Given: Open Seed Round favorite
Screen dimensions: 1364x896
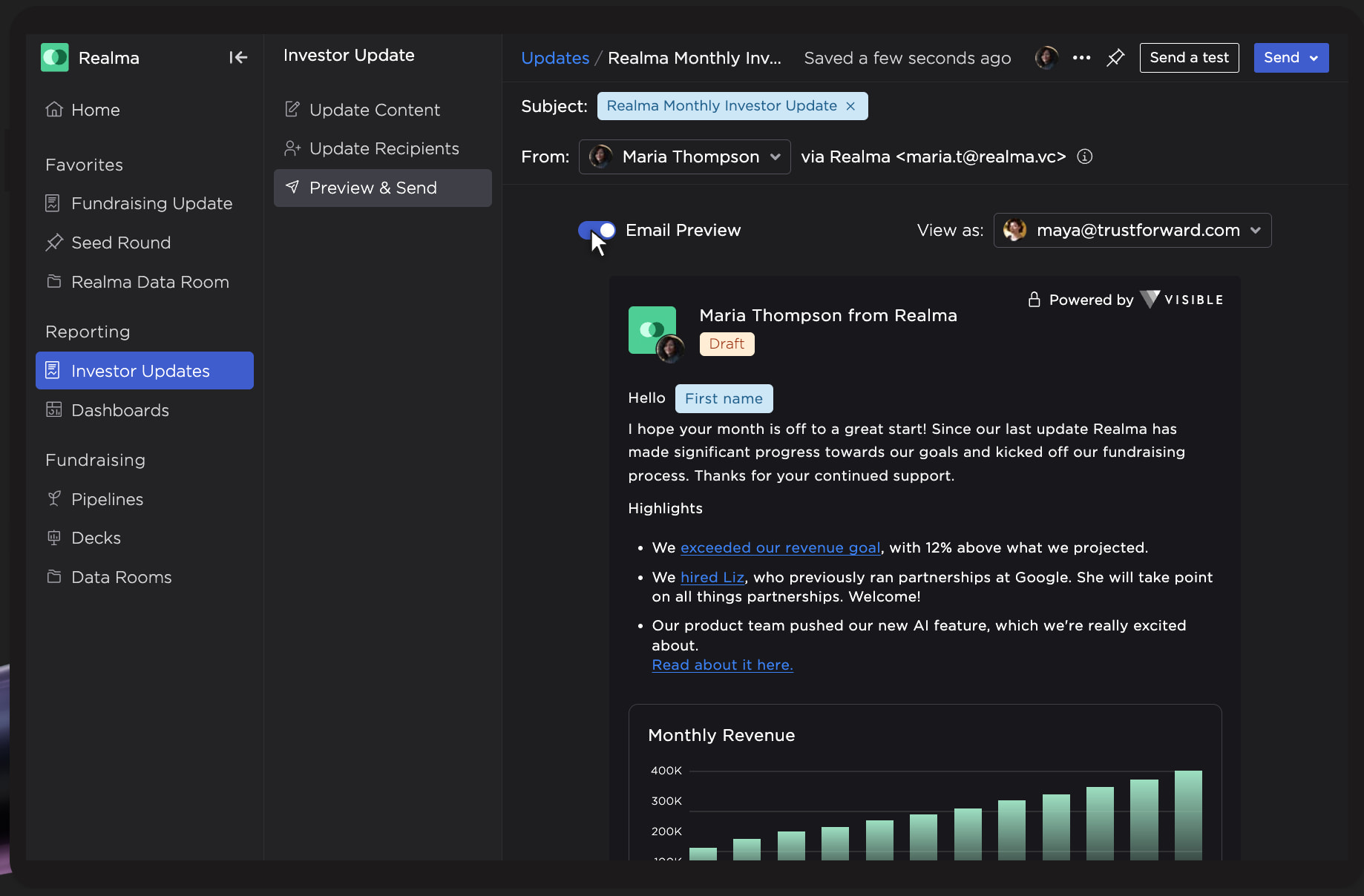Looking at the screenshot, I should [145, 243].
